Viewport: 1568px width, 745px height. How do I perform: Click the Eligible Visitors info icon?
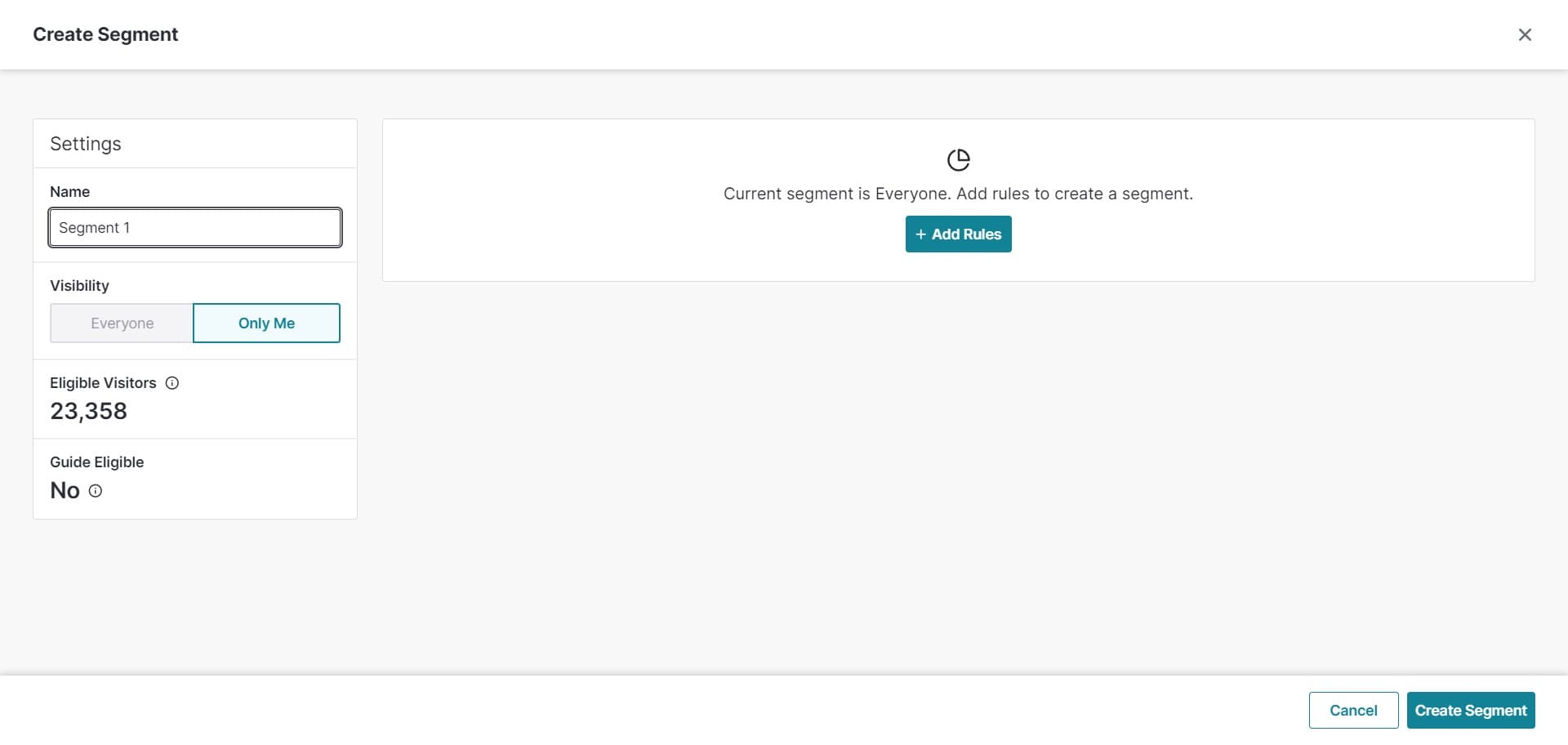pyautogui.click(x=172, y=383)
